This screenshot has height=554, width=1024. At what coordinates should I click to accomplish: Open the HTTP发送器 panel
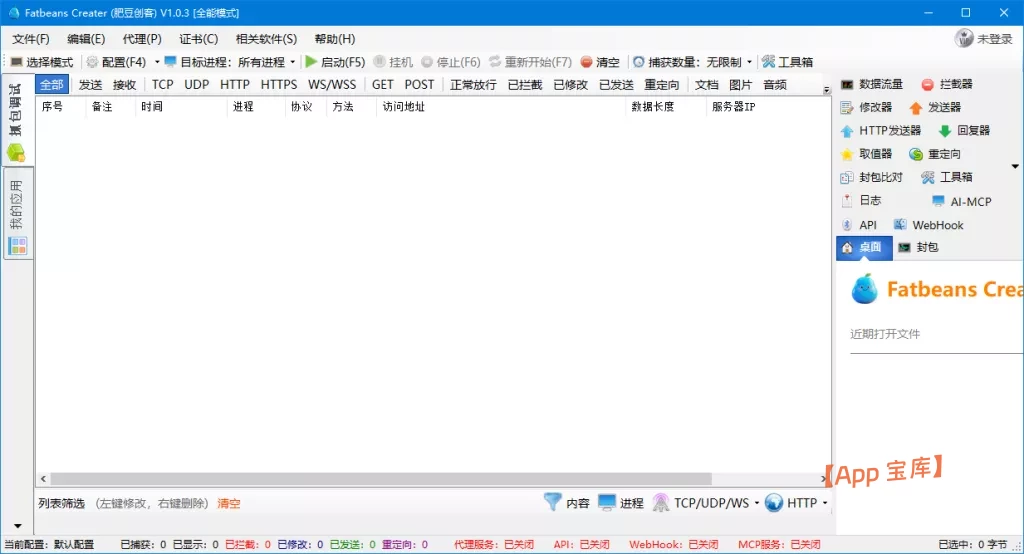(880, 131)
